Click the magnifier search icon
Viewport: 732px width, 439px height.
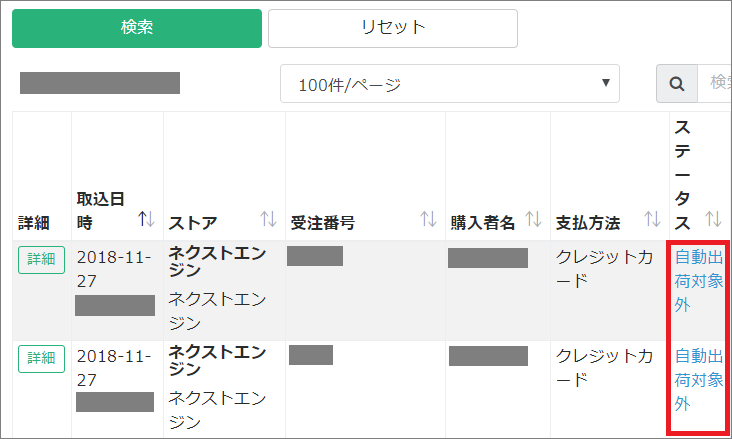tap(676, 84)
